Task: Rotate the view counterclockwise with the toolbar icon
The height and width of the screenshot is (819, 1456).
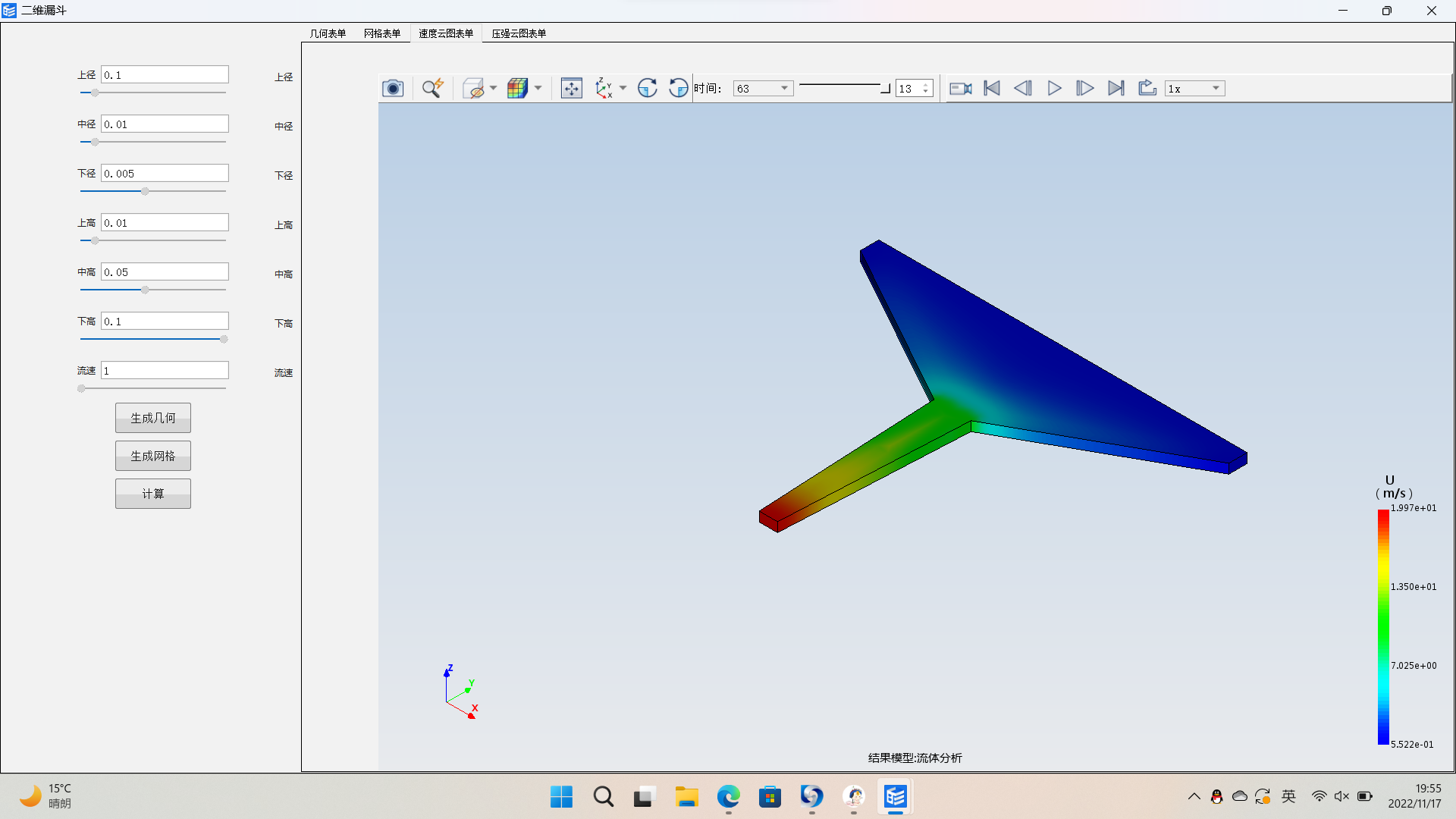Action: pyautogui.click(x=678, y=88)
